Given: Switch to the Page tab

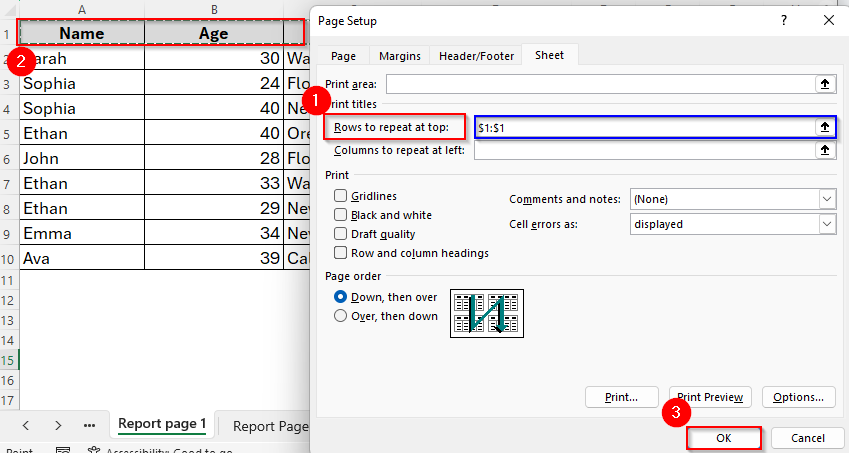Looking at the screenshot, I should click(343, 56).
